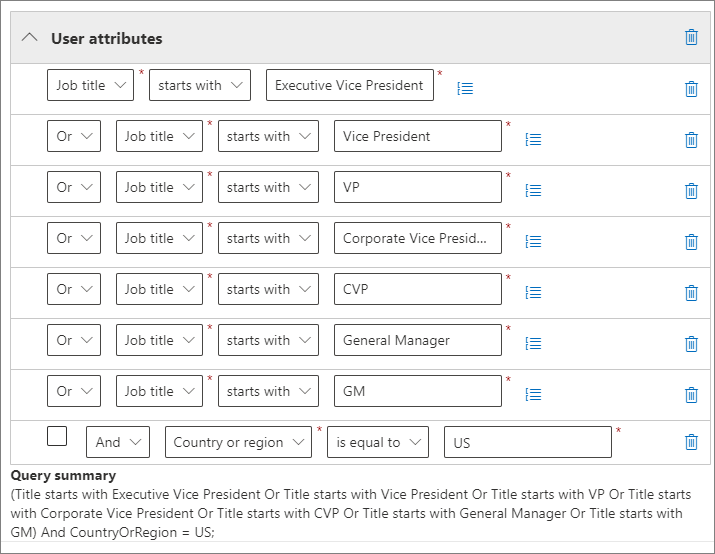Viewport: 715px width, 554px height.
Task: Open the Or dropdown in Vice President row
Action: (74, 136)
